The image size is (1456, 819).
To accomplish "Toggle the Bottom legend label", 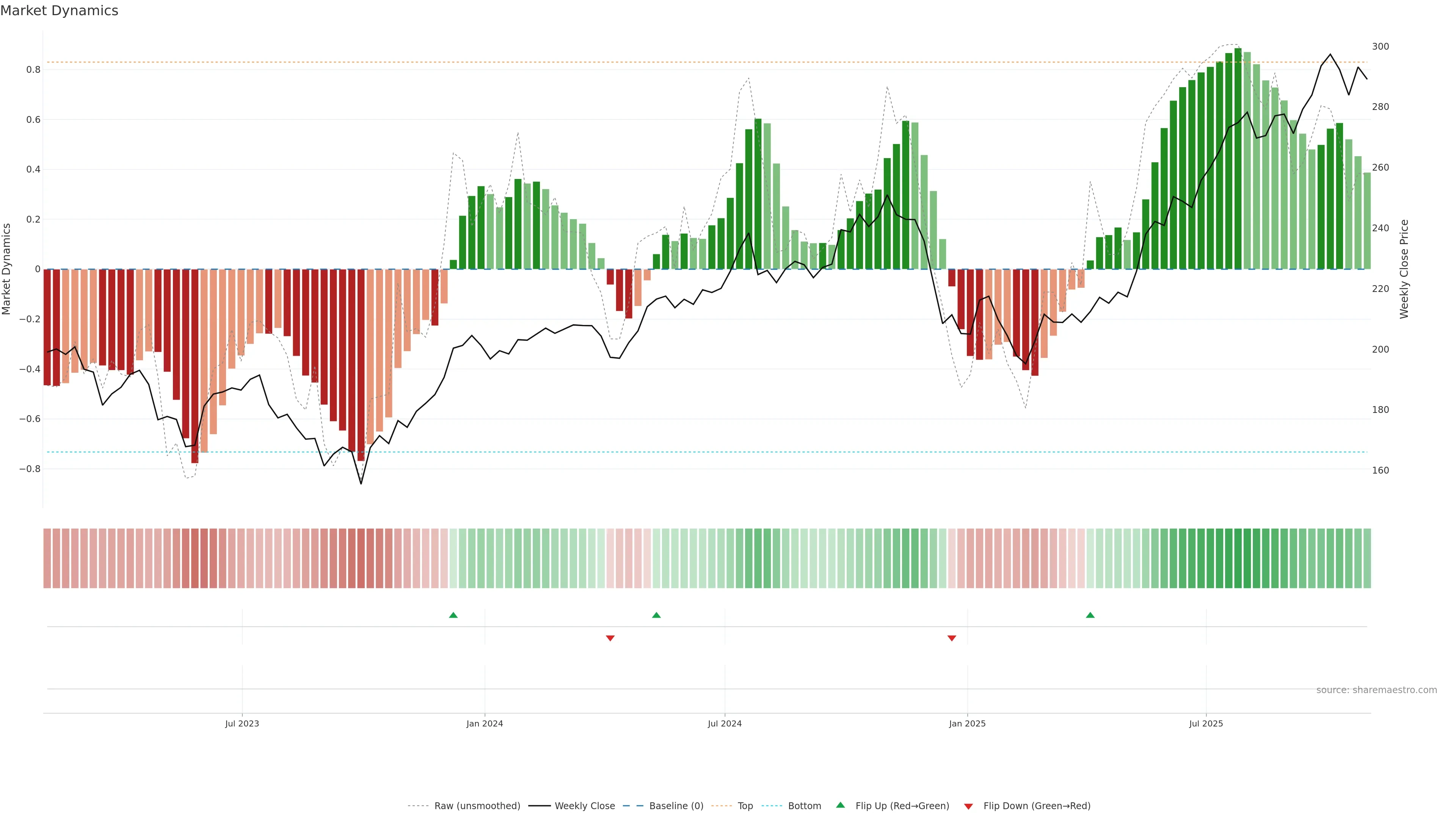I will (x=804, y=806).
